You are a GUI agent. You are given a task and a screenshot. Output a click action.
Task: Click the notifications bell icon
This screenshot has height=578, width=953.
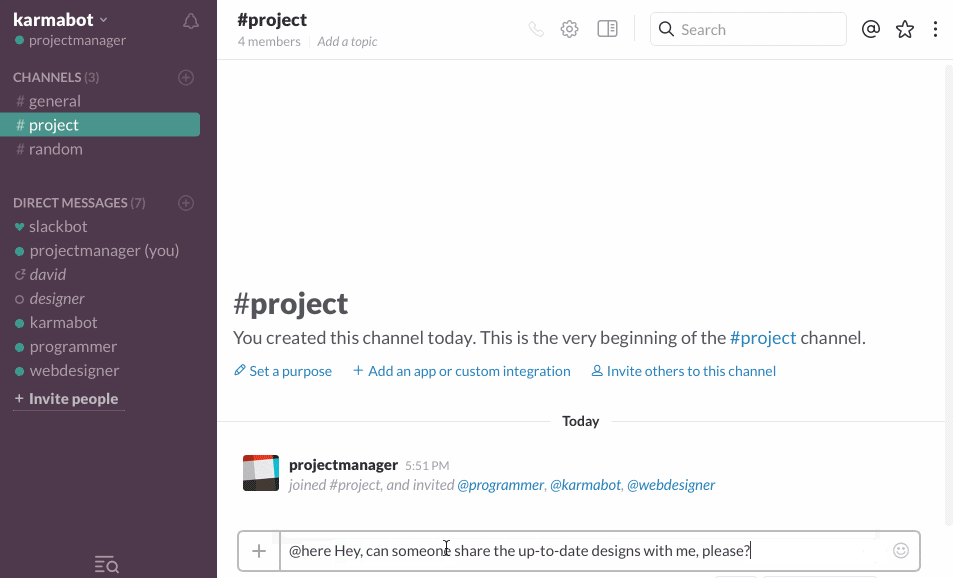[x=191, y=21]
